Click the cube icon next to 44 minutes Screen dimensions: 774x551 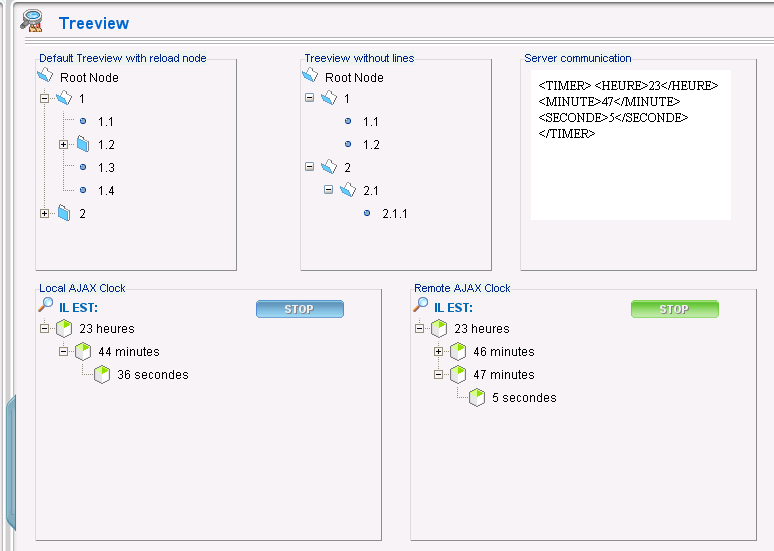click(x=83, y=351)
